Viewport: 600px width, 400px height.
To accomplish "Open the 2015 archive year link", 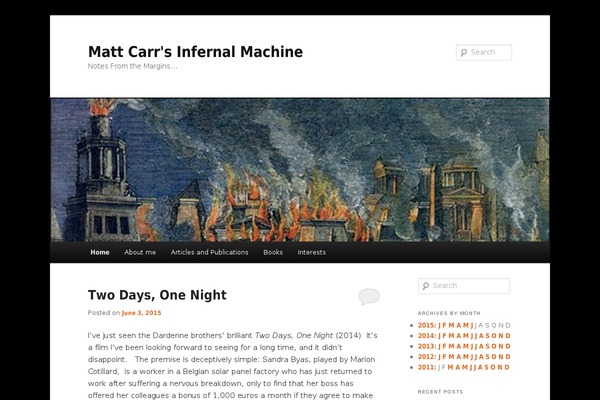I will coord(426,325).
